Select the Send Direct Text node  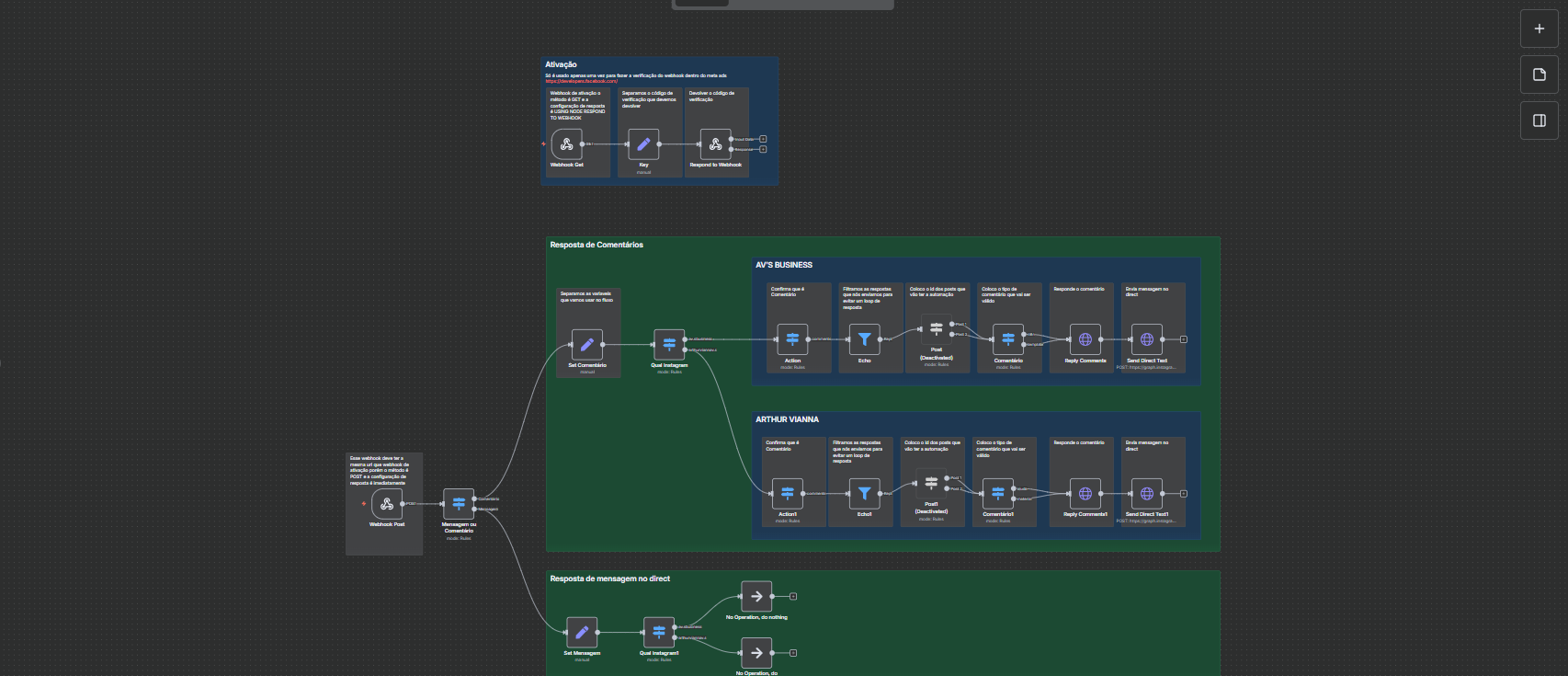1146,339
